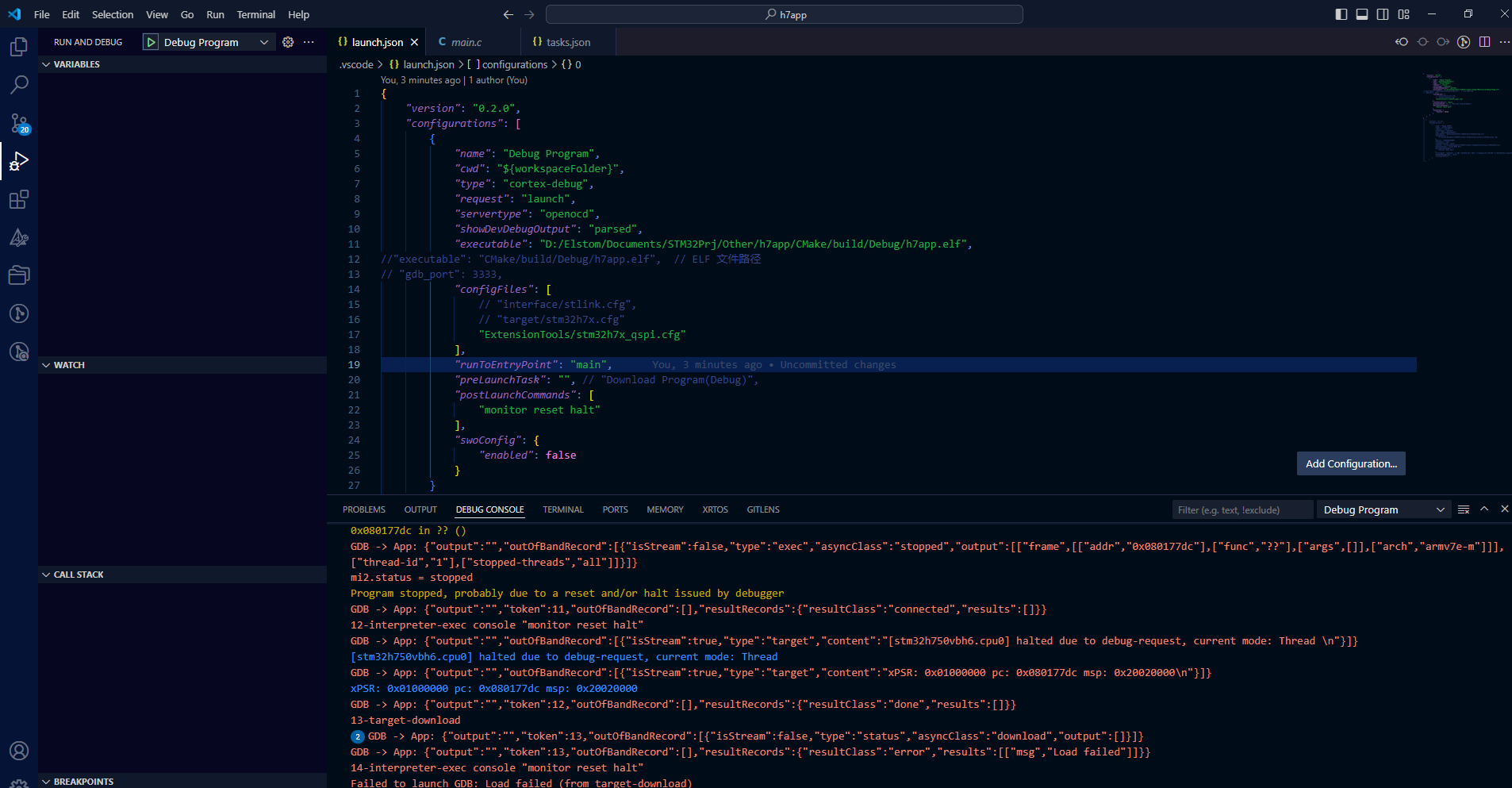The height and width of the screenshot is (788, 1512).
Task: Open launch.json via the gear icon
Action: pos(288,42)
